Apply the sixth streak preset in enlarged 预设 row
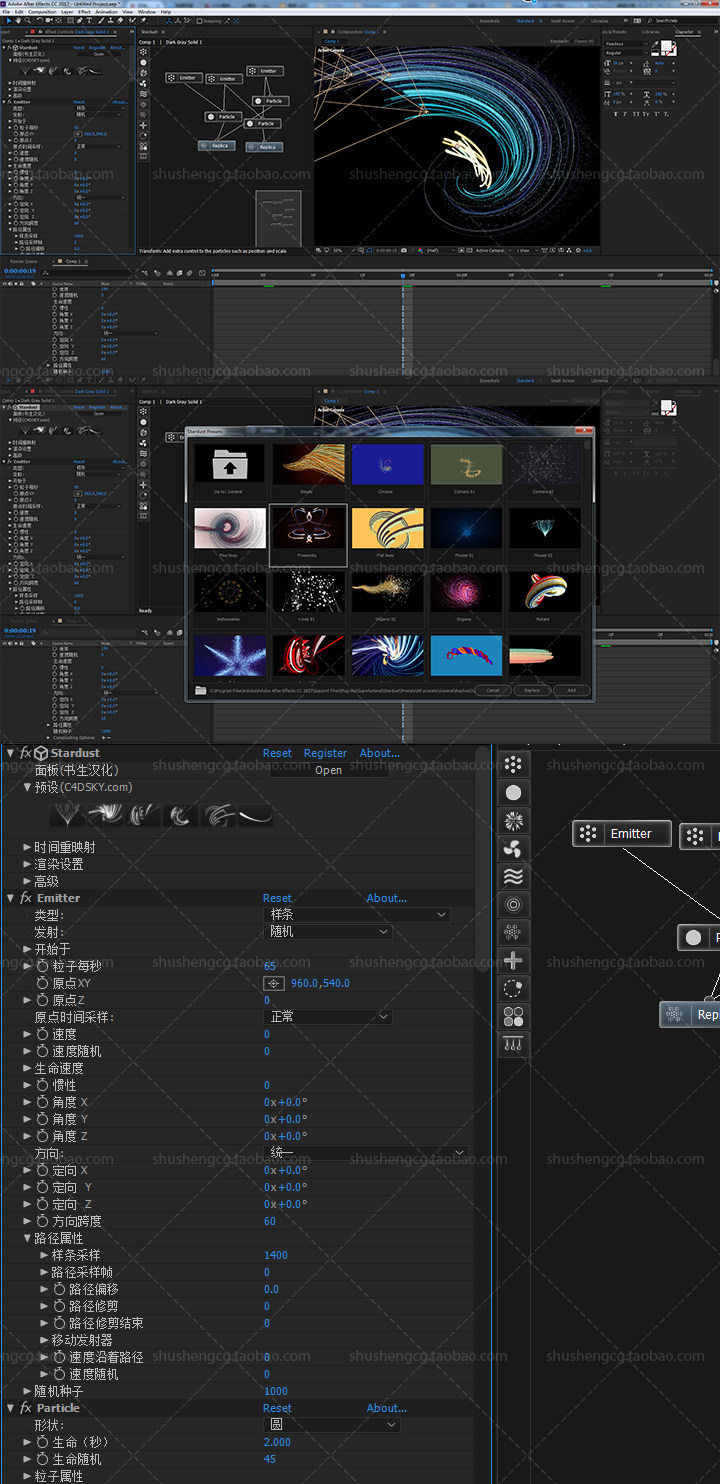The height and width of the screenshot is (1484, 720). point(256,815)
